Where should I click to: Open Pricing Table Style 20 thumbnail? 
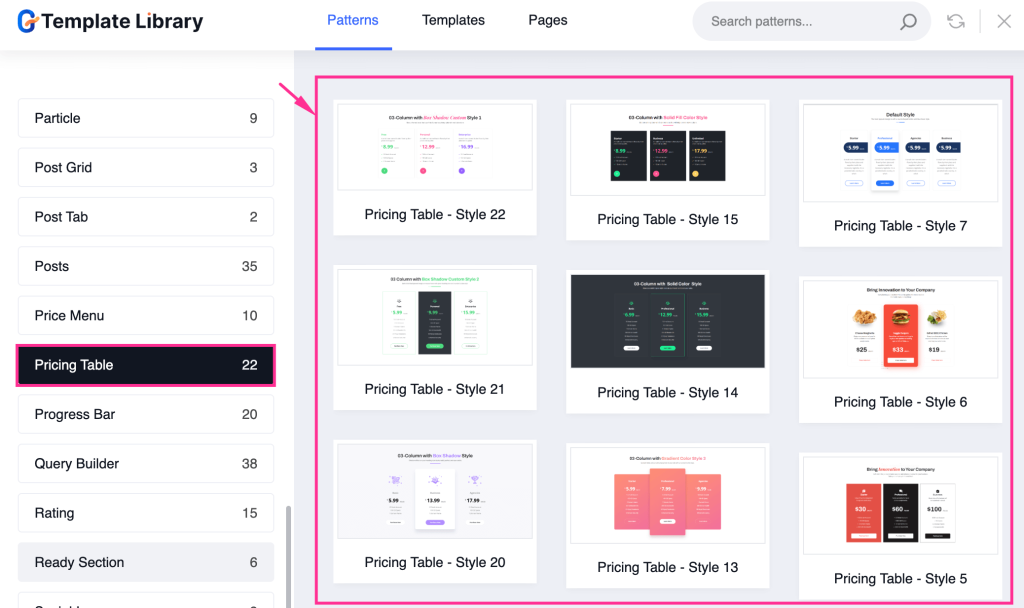435,491
